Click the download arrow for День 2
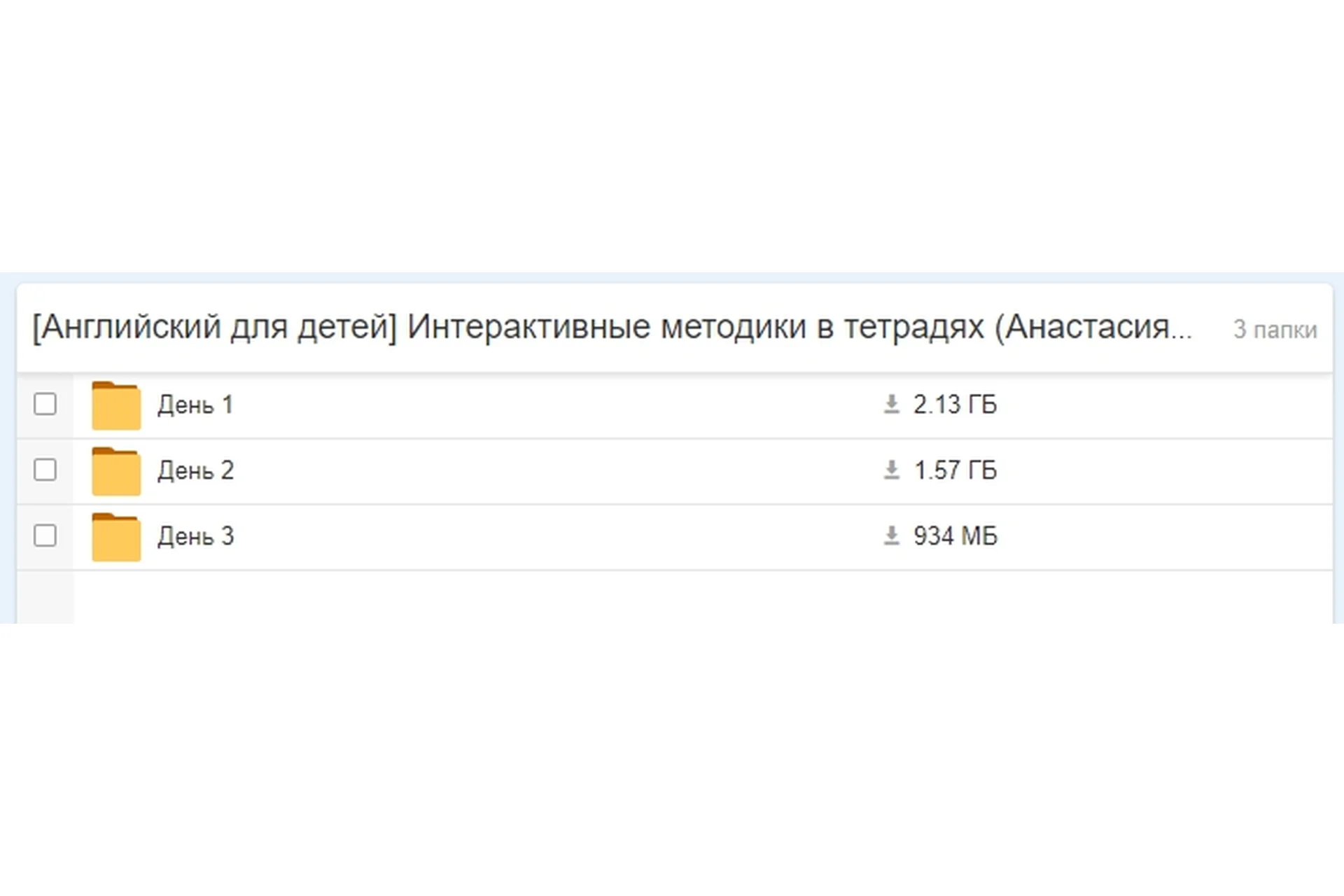 coord(891,470)
